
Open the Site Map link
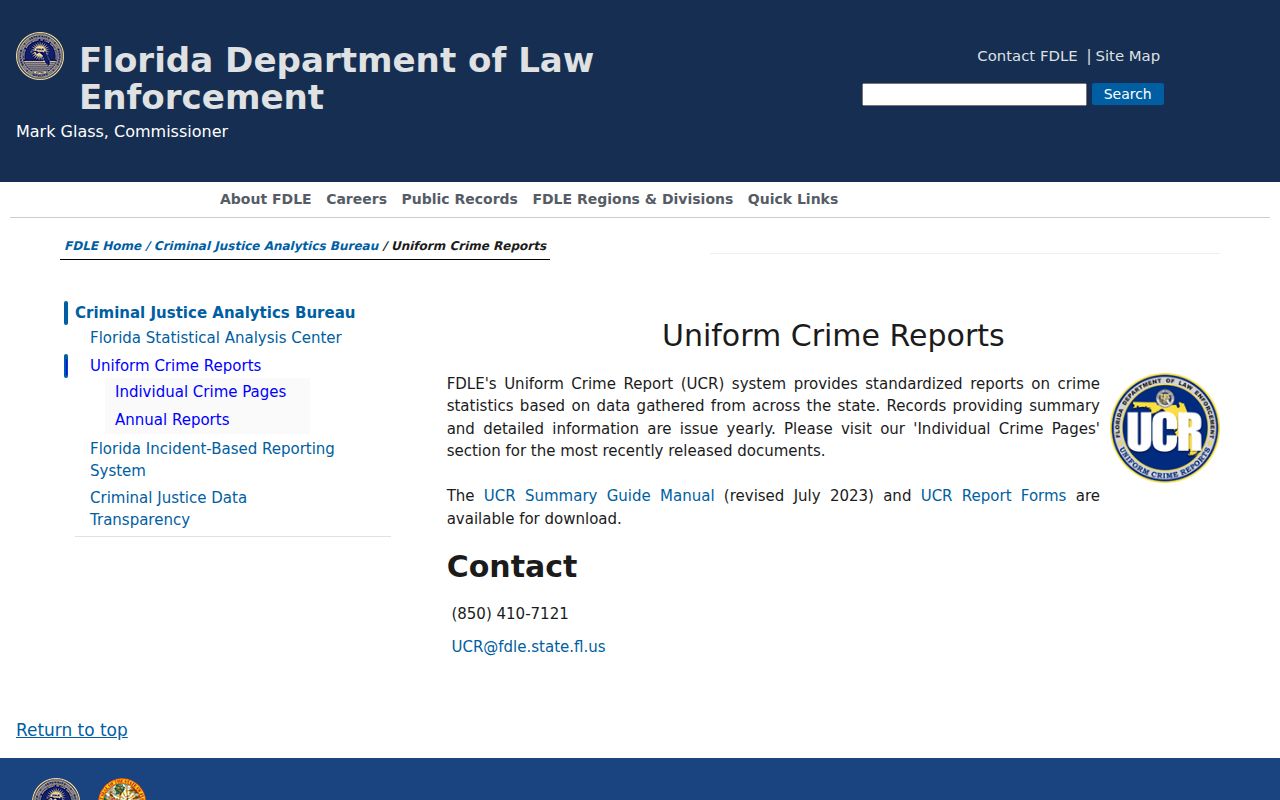click(x=1128, y=56)
